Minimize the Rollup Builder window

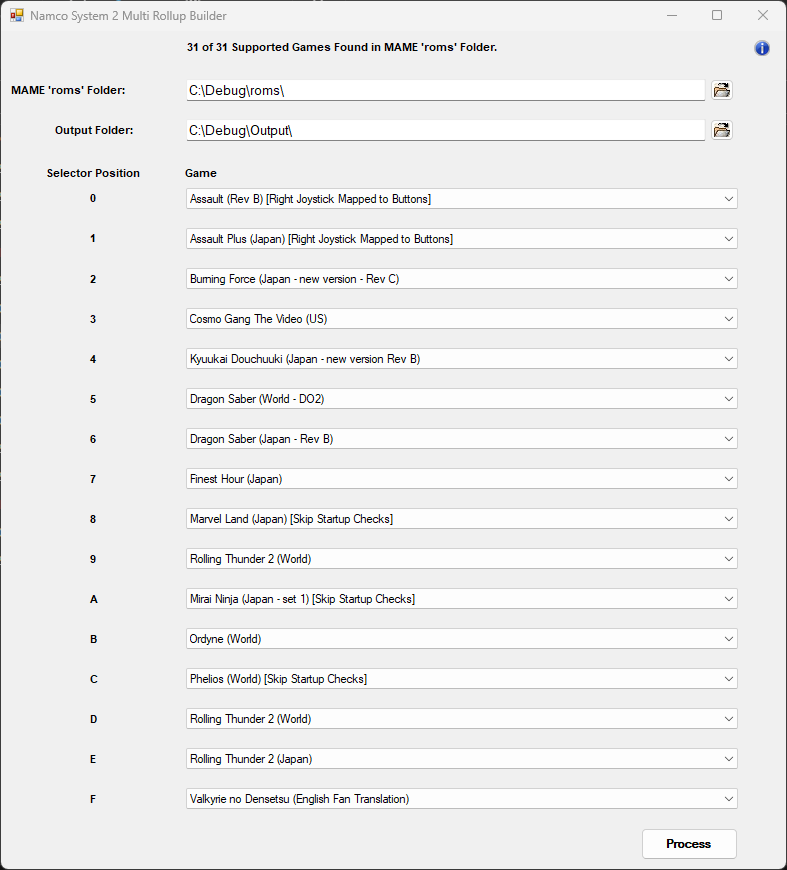672,15
